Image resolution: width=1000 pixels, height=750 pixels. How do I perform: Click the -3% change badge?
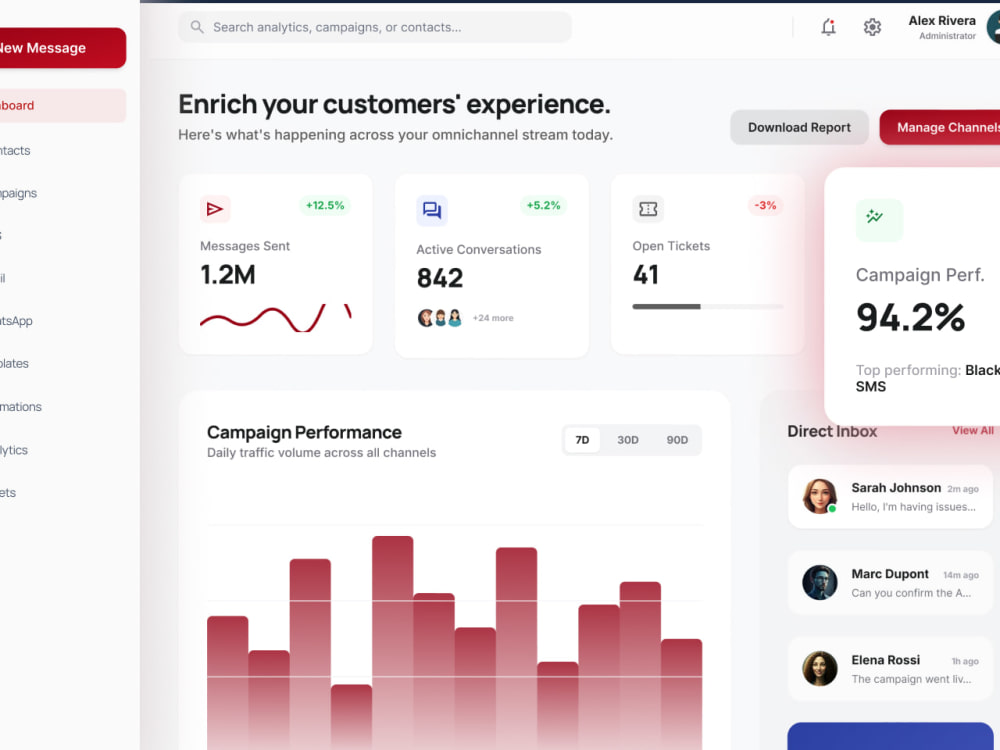(x=765, y=205)
